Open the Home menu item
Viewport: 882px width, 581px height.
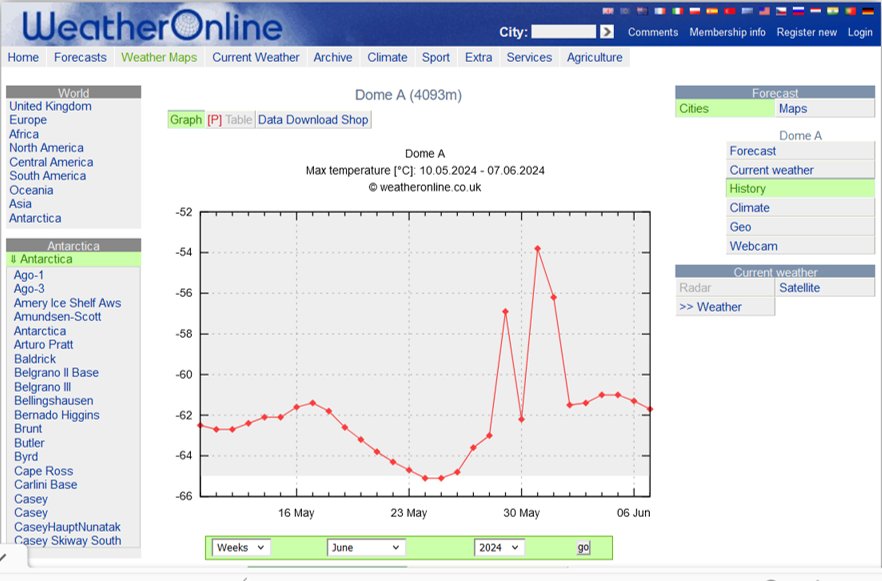[23, 57]
